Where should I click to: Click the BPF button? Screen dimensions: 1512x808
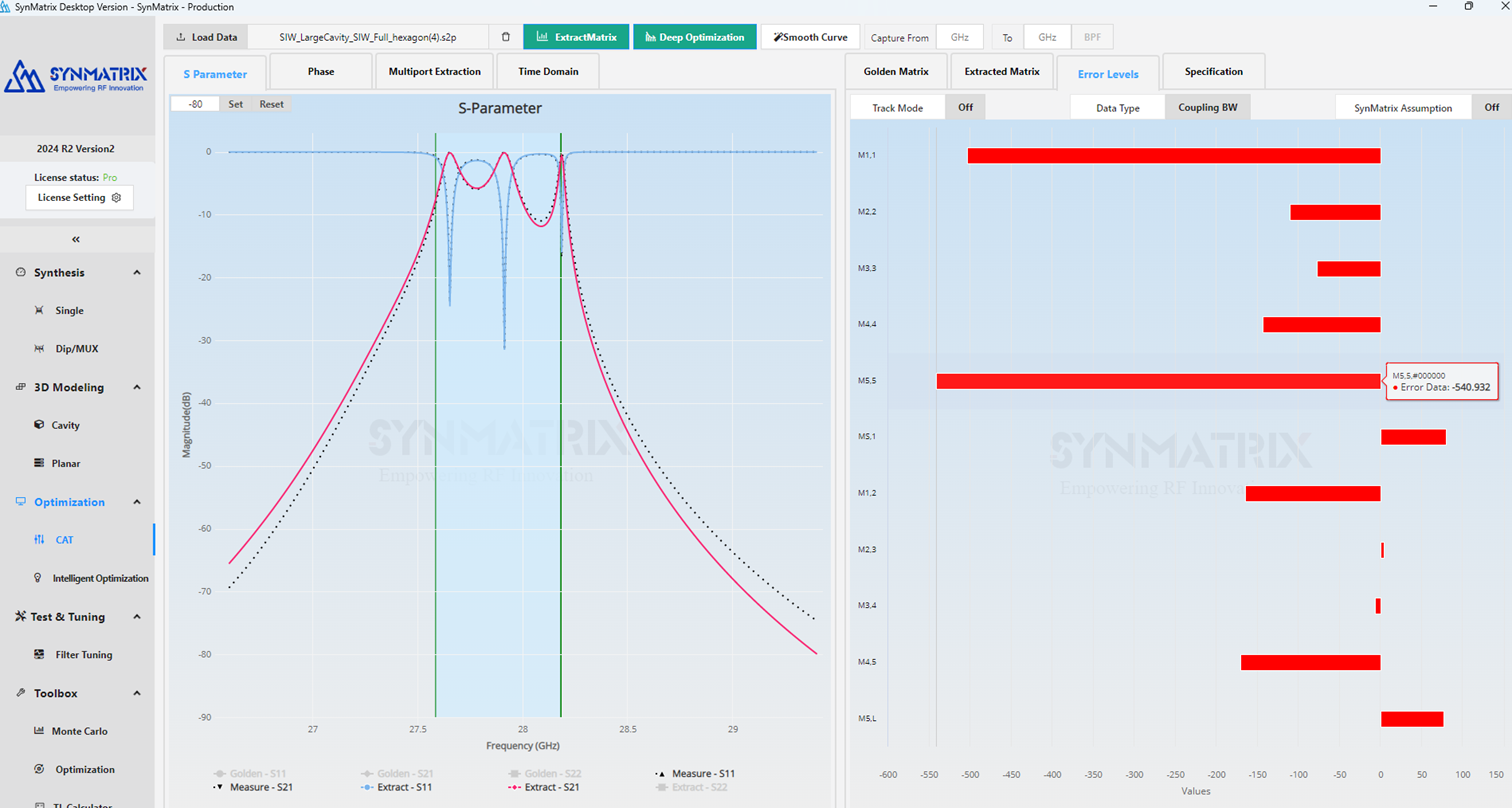(1091, 38)
